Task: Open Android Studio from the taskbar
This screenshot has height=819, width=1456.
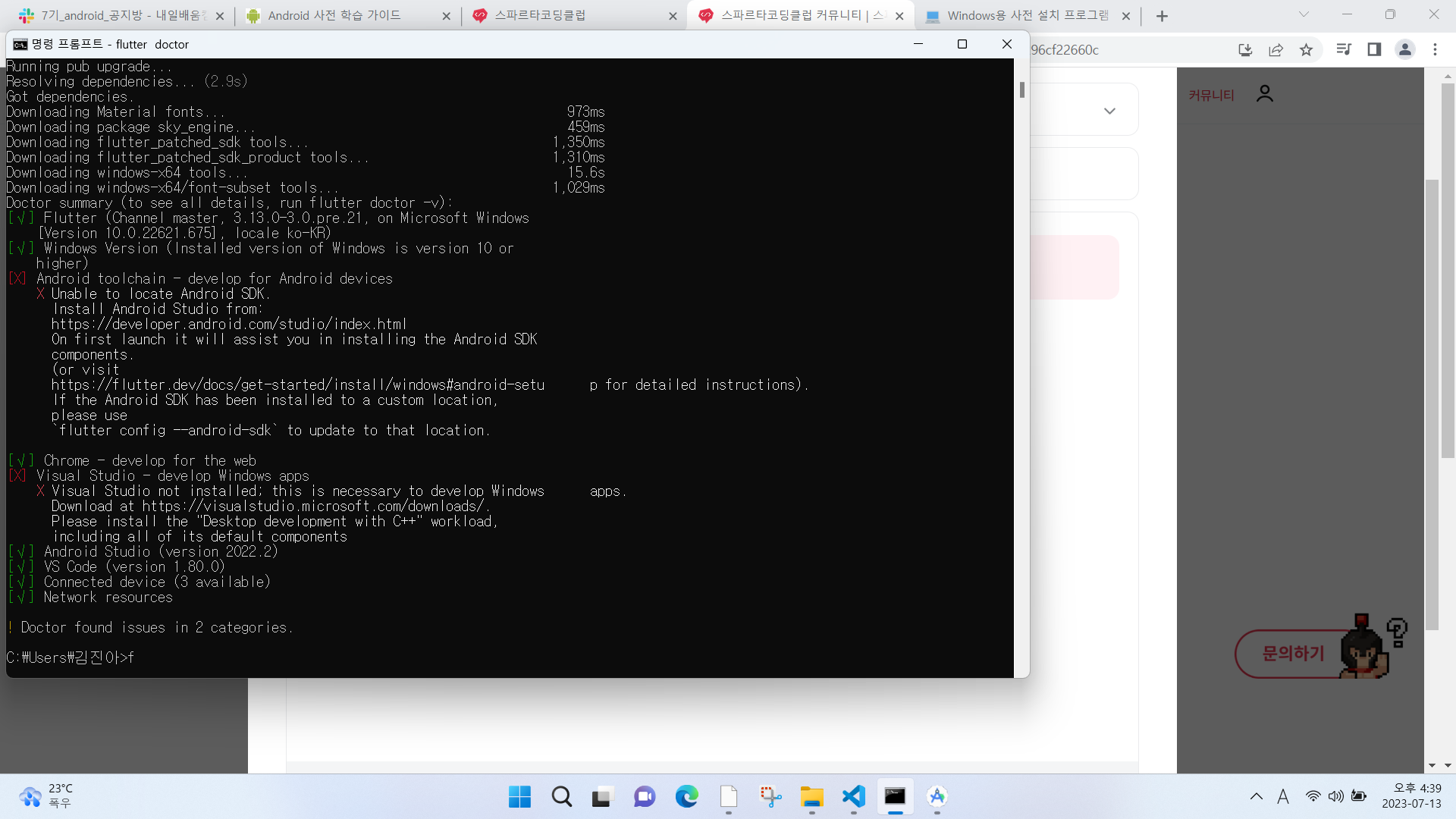Action: [x=937, y=796]
